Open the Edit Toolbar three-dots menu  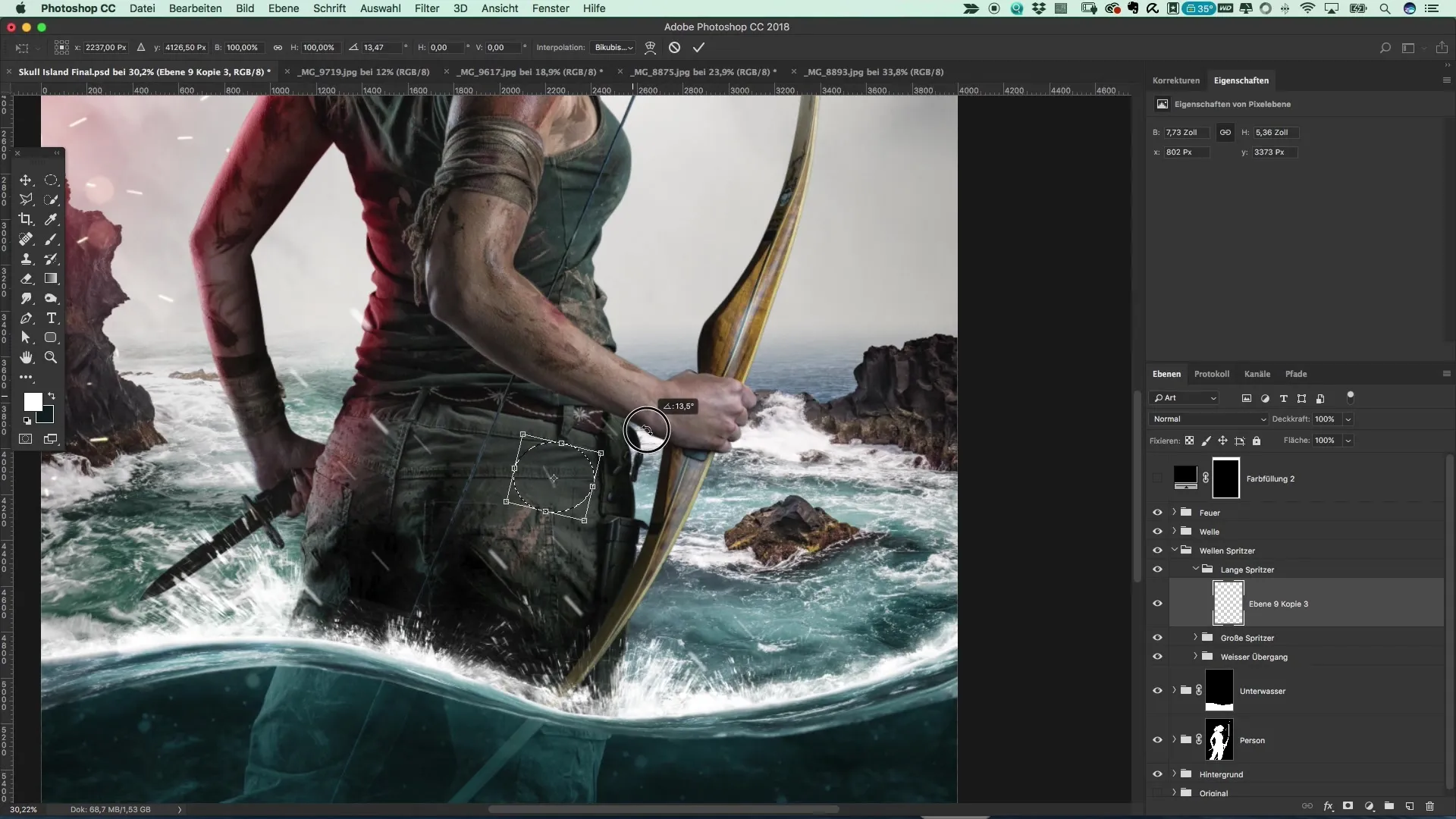tap(26, 377)
